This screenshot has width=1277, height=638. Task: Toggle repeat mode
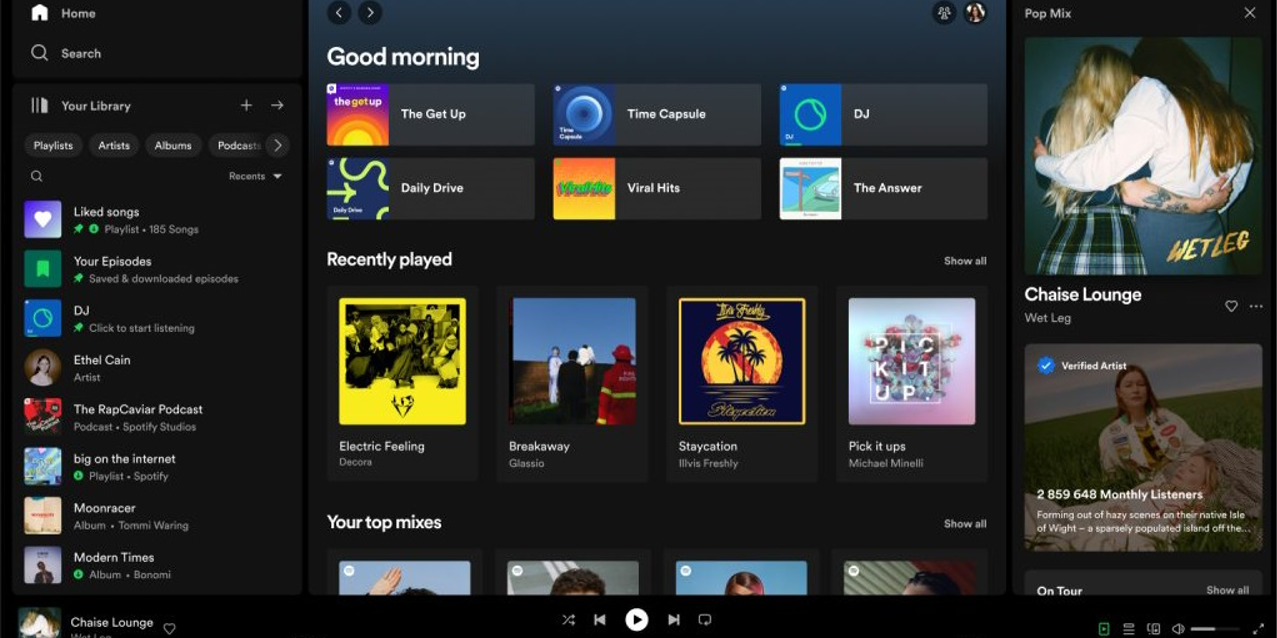(705, 619)
